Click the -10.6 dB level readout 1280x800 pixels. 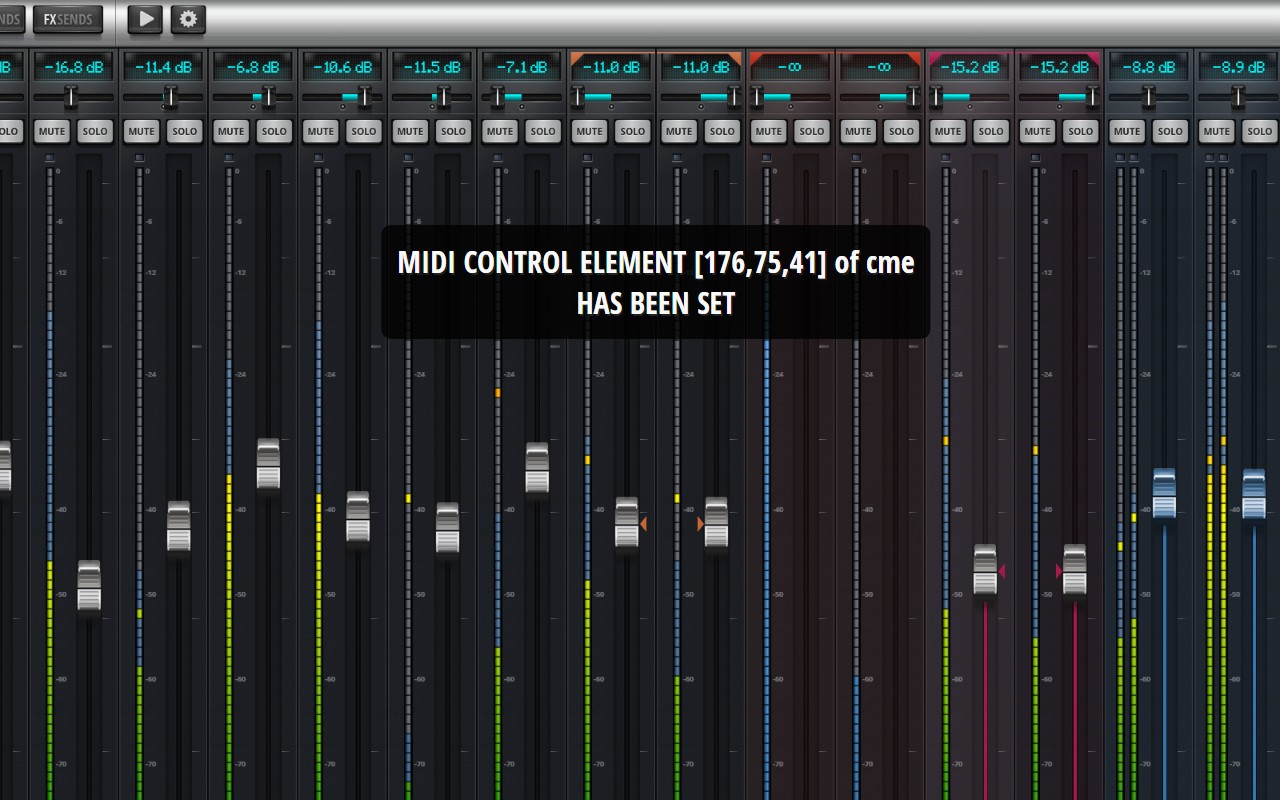(342, 67)
